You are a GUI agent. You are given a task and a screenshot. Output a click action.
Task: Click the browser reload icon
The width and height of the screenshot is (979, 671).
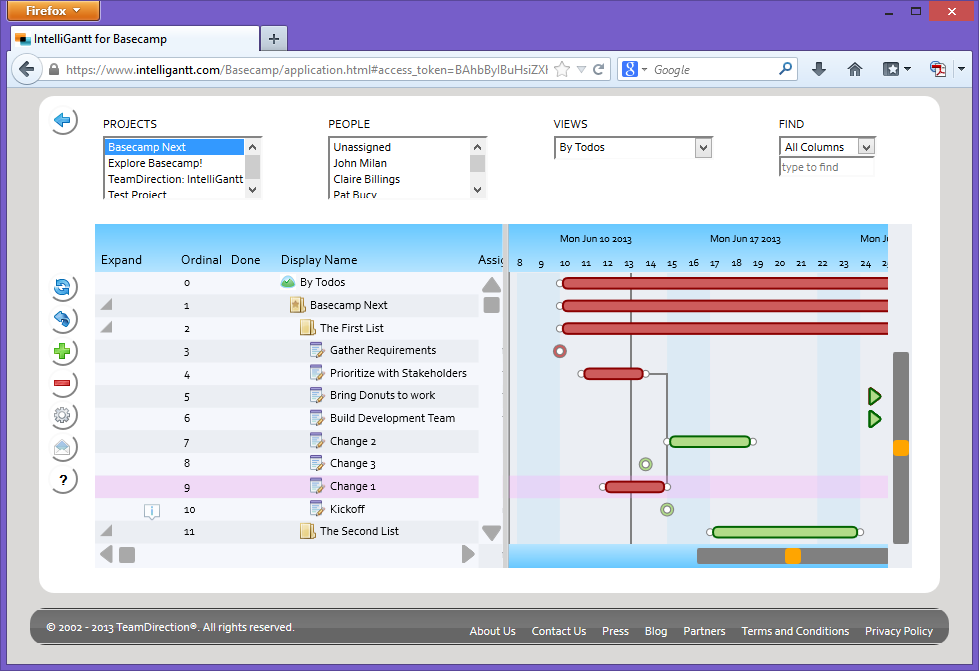[x=598, y=69]
